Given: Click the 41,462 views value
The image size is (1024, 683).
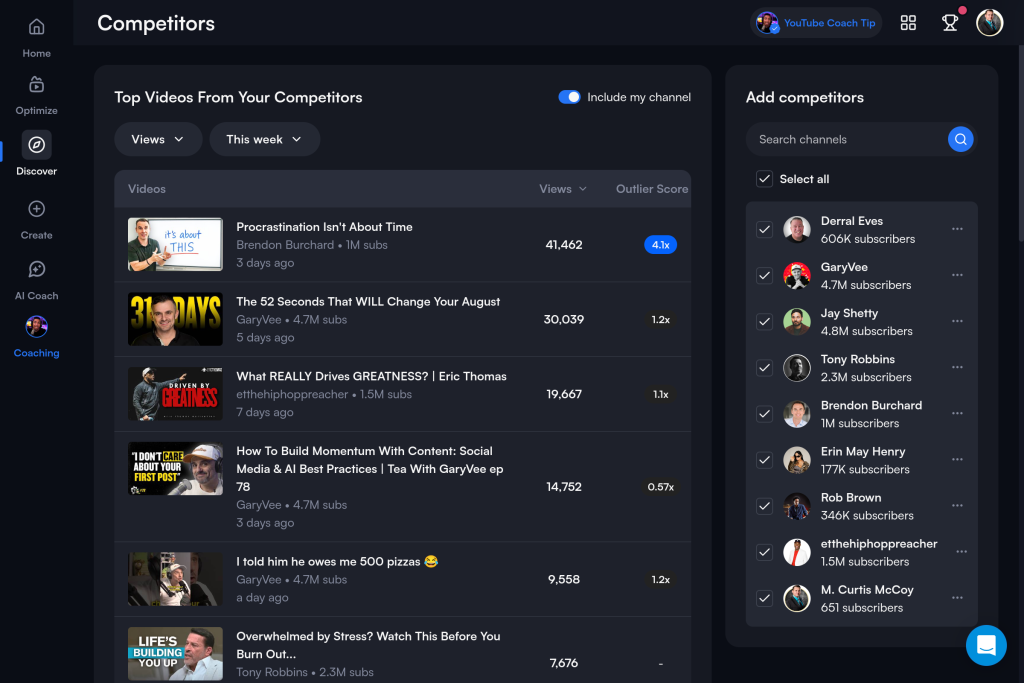Looking at the screenshot, I should [x=564, y=245].
